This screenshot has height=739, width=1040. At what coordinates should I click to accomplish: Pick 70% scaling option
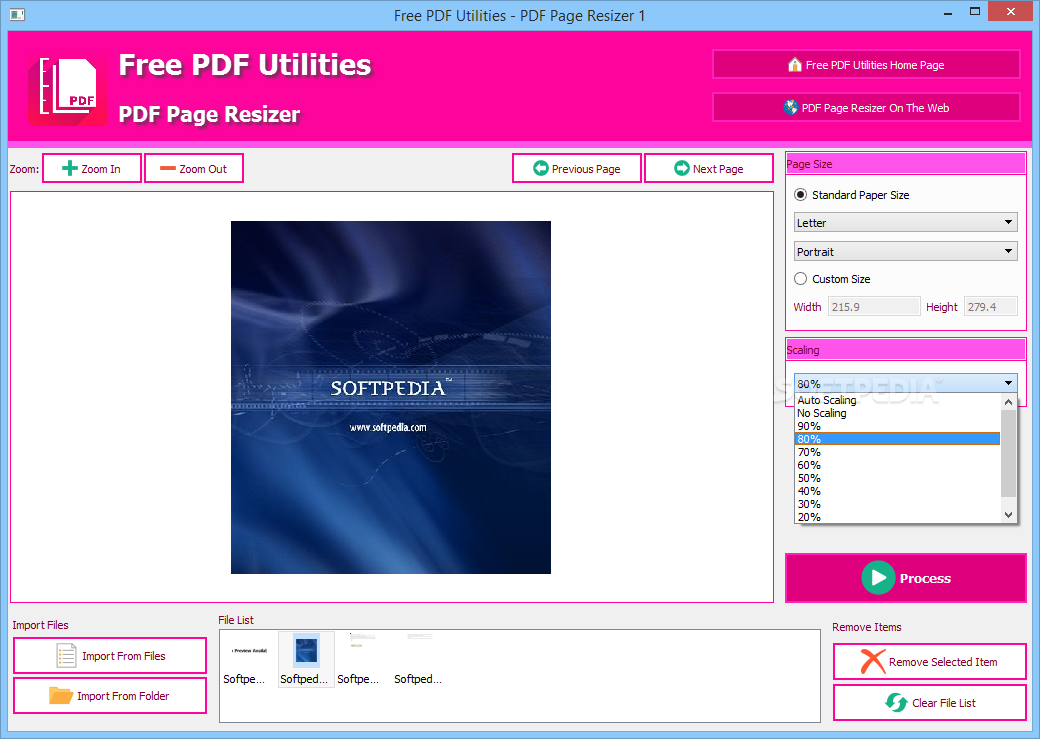[x=897, y=452]
